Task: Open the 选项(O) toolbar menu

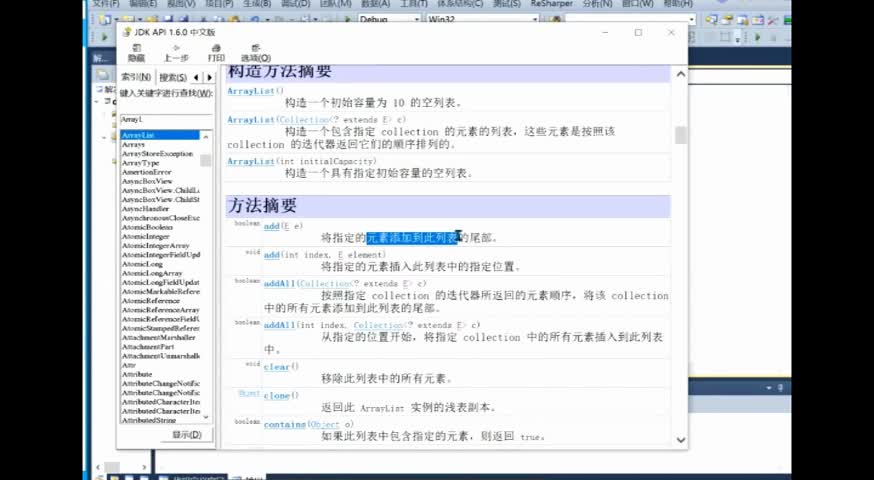Action: pyautogui.click(x=256, y=53)
